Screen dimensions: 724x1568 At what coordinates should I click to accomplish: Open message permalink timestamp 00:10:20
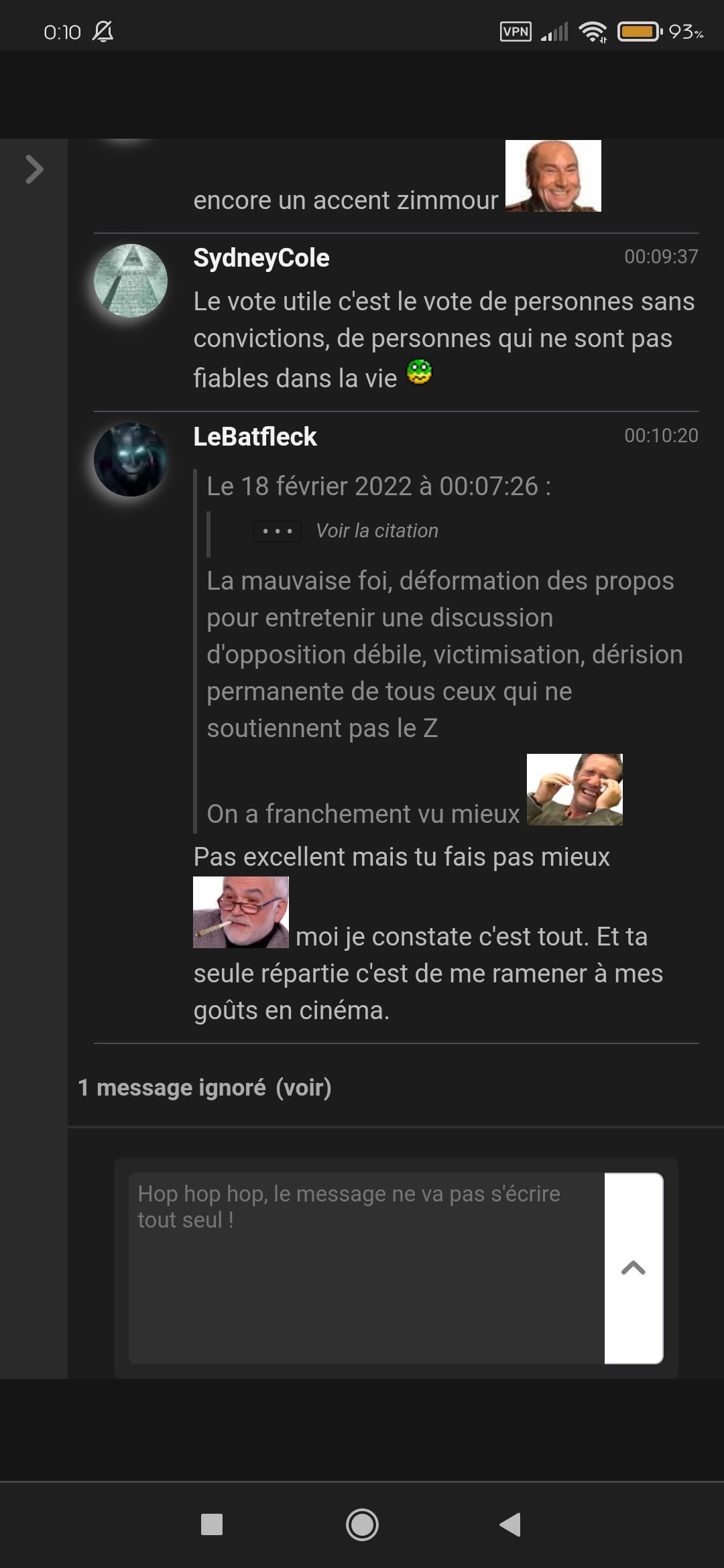pyautogui.click(x=661, y=436)
